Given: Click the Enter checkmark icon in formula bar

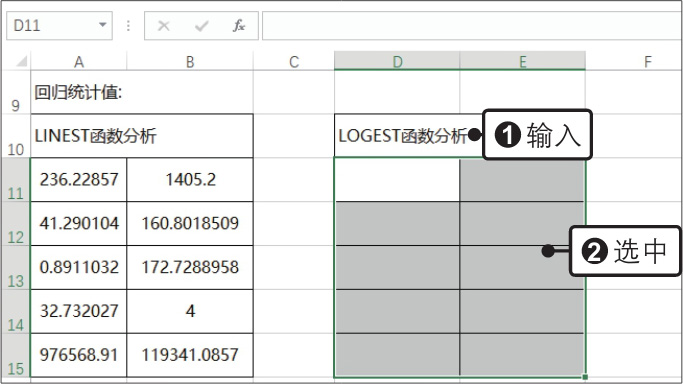Looking at the screenshot, I should tap(202, 26).
